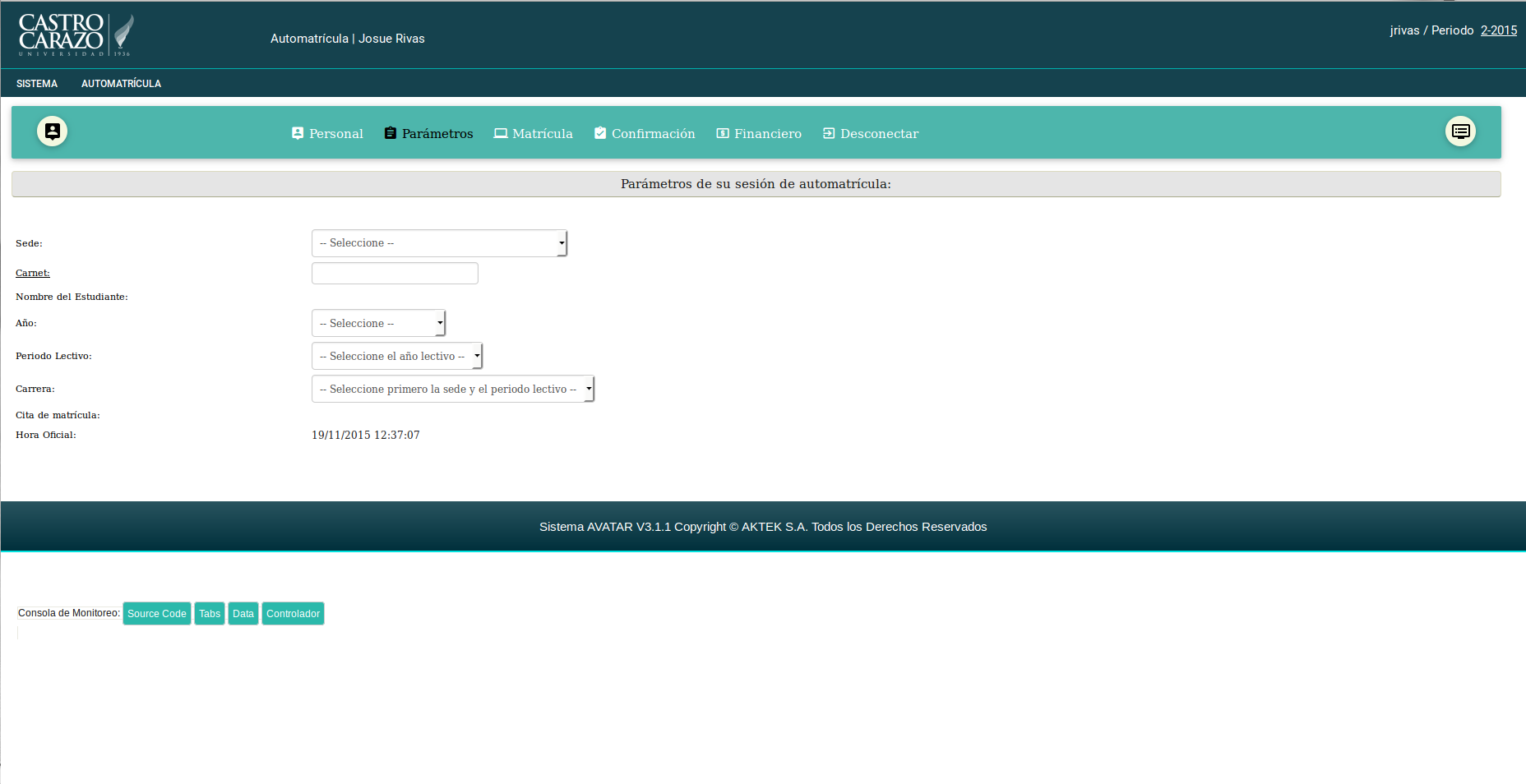The height and width of the screenshot is (784, 1526).
Task: Expand the Carrera dropdown
Action: point(452,390)
